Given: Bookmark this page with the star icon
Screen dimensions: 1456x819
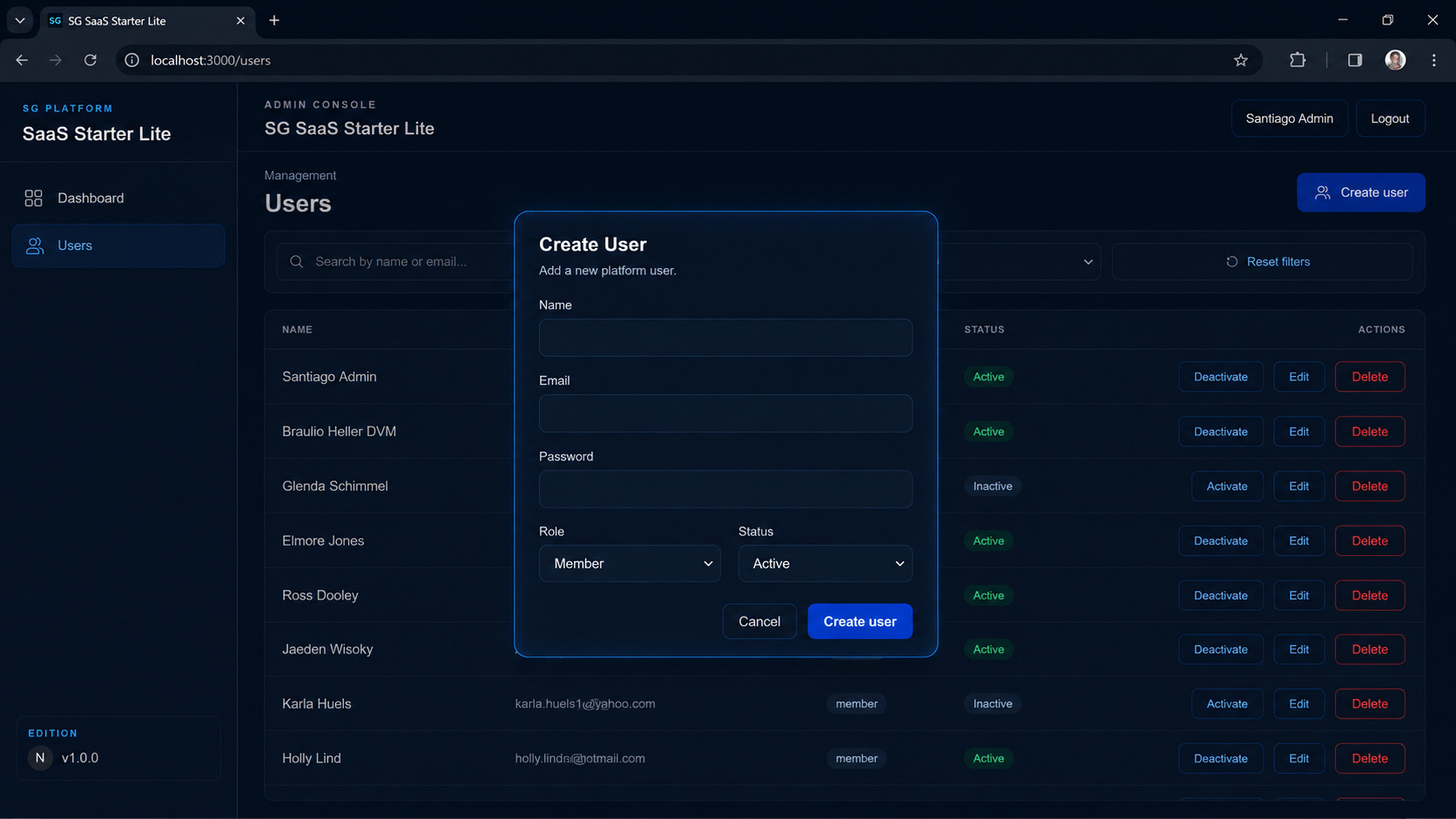Looking at the screenshot, I should point(1241,60).
